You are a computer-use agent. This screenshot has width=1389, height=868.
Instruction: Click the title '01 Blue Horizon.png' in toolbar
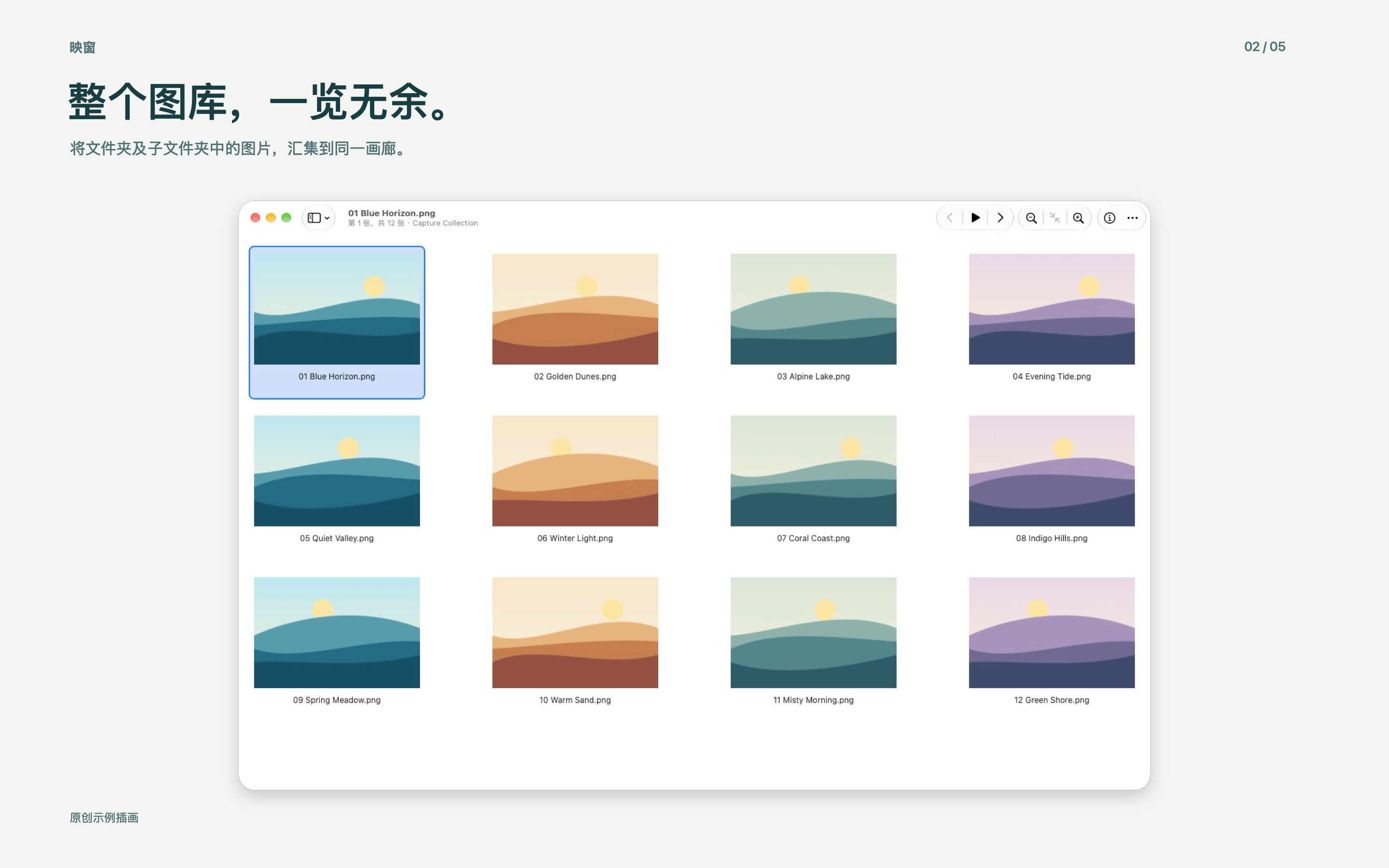(392, 213)
